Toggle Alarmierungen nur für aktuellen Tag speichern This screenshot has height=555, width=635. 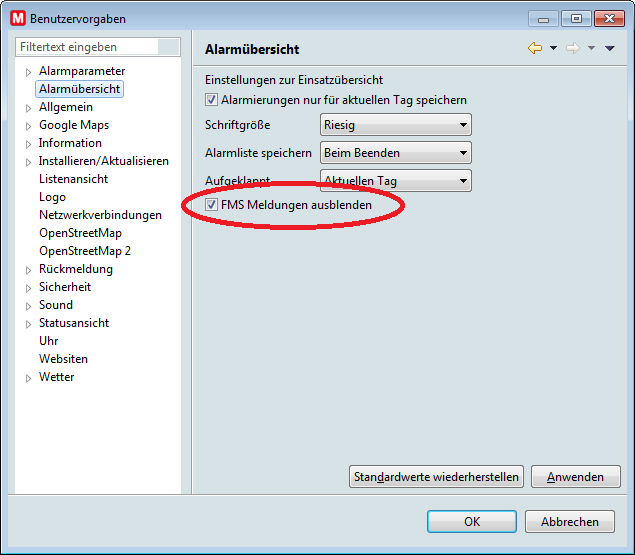(x=211, y=100)
